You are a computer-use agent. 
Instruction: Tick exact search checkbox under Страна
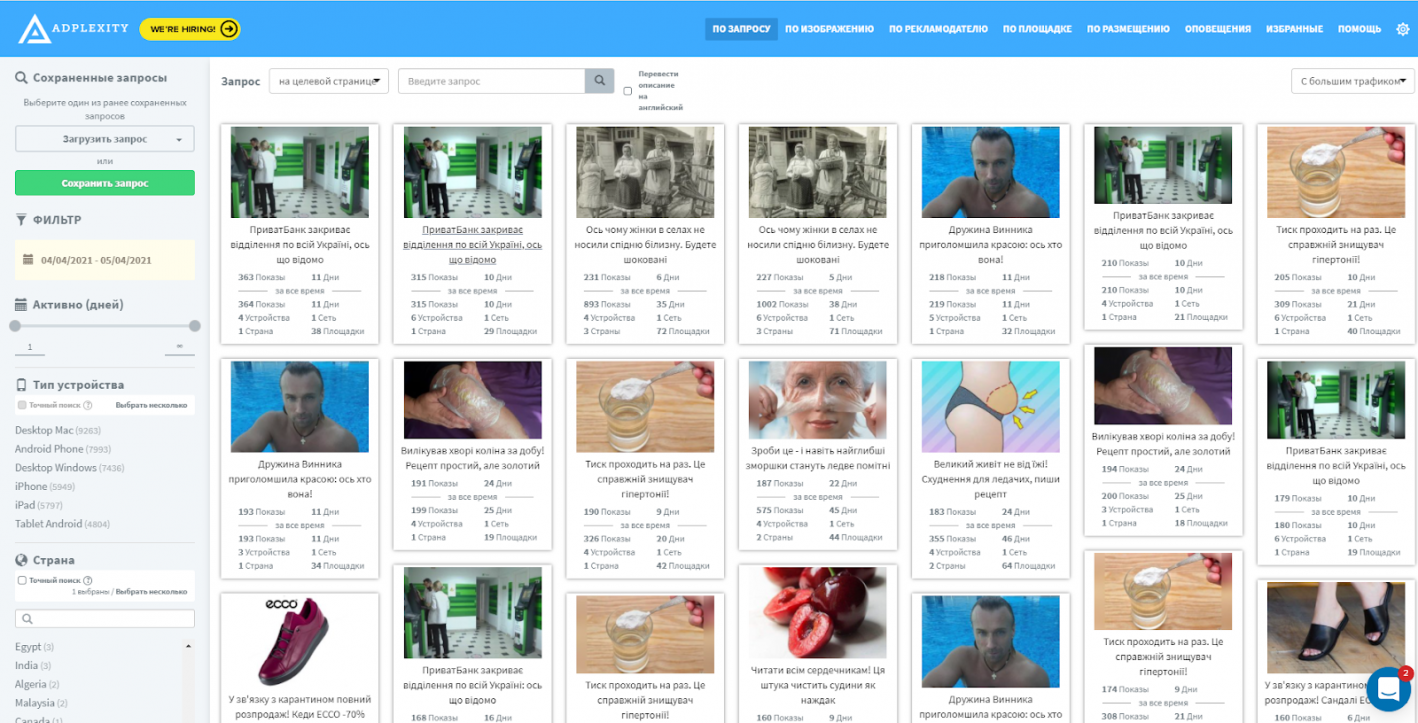pyautogui.click(x=22, y=580)
